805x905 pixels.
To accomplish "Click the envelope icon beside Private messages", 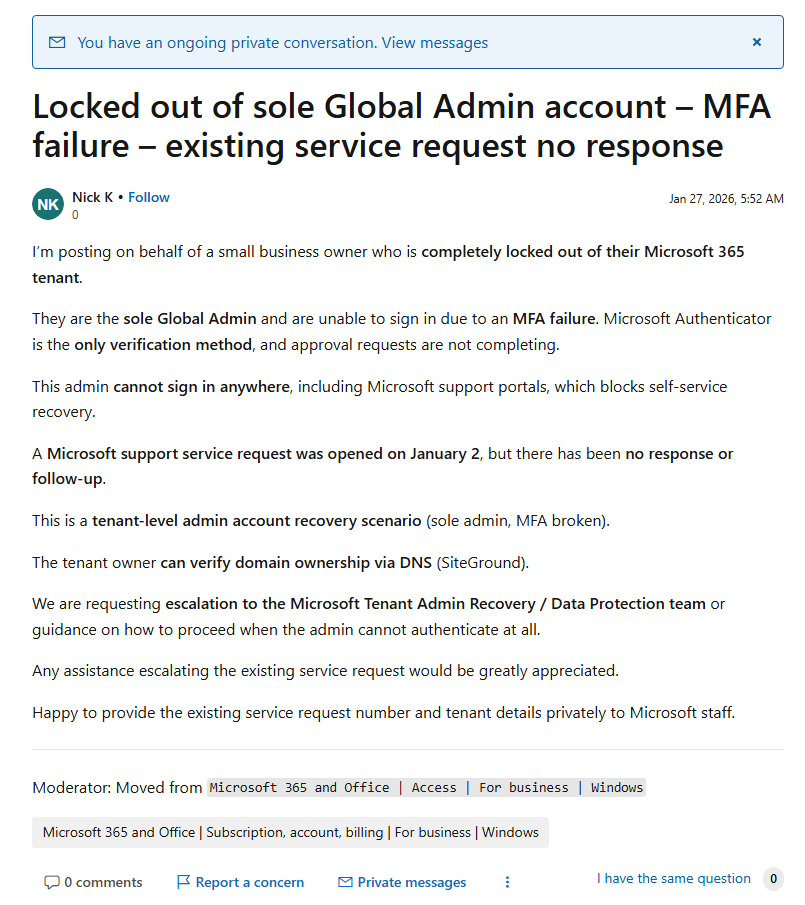I will click(x=345, y=882).
